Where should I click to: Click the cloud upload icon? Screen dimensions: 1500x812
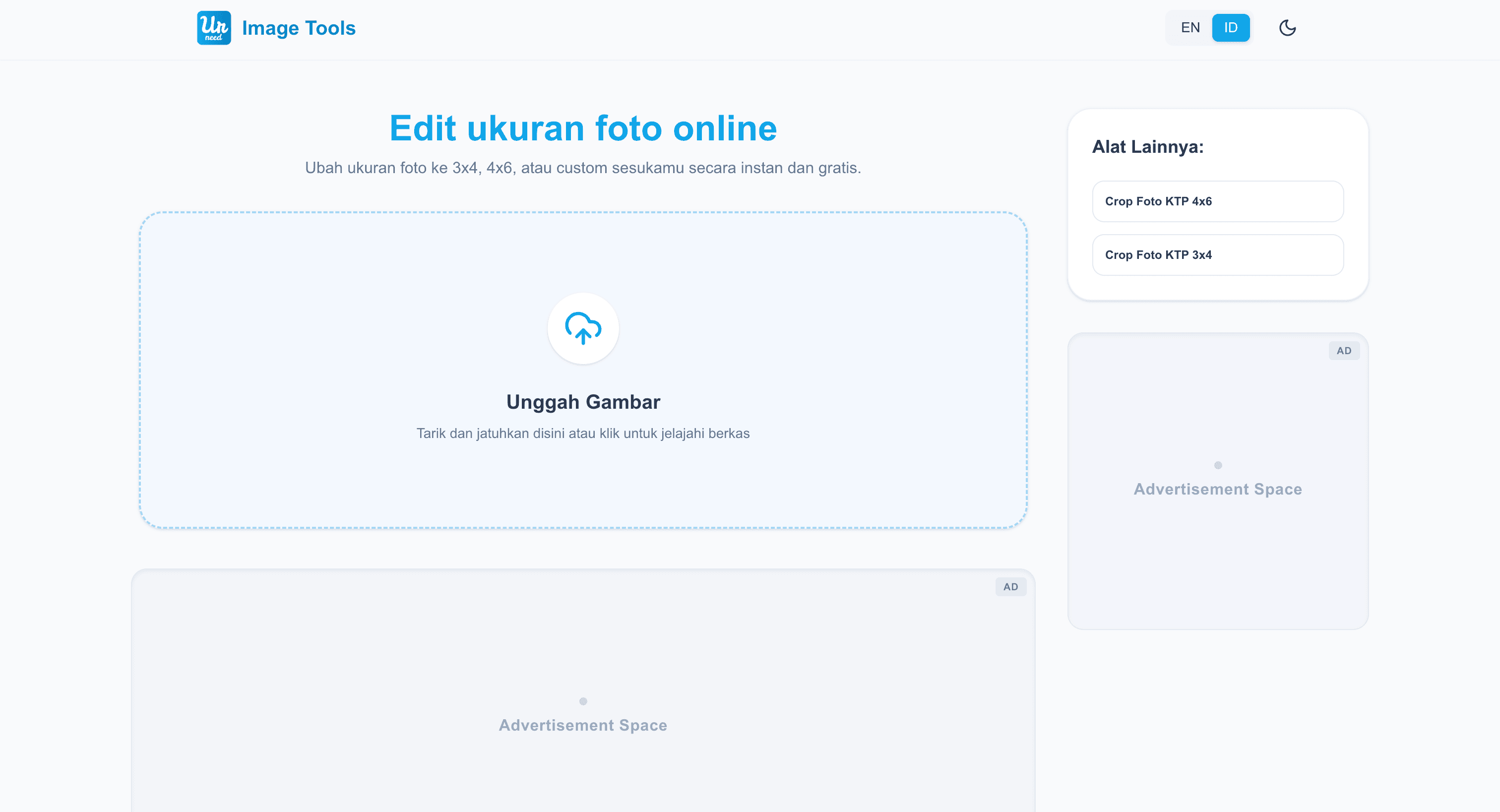[583, 328]
